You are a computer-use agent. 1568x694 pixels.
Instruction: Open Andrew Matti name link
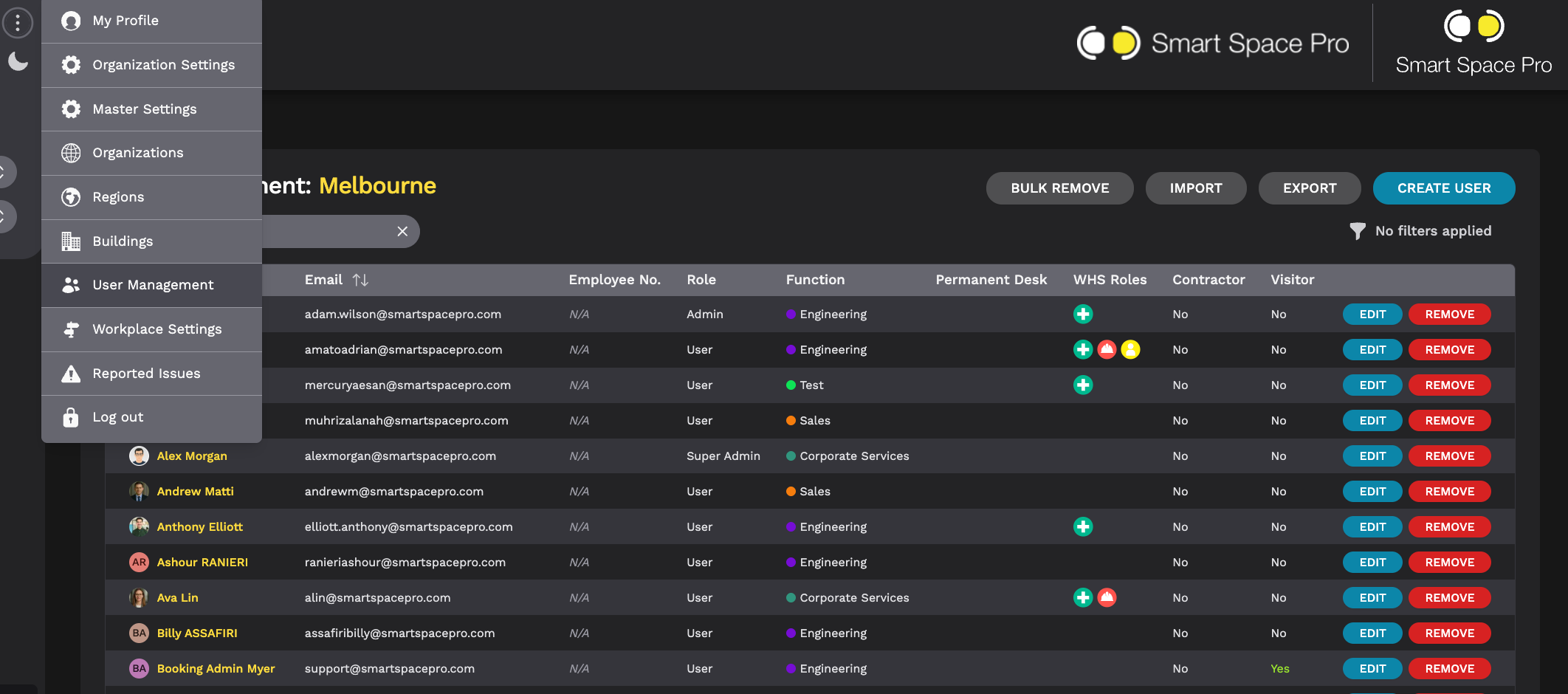point(195,492)
